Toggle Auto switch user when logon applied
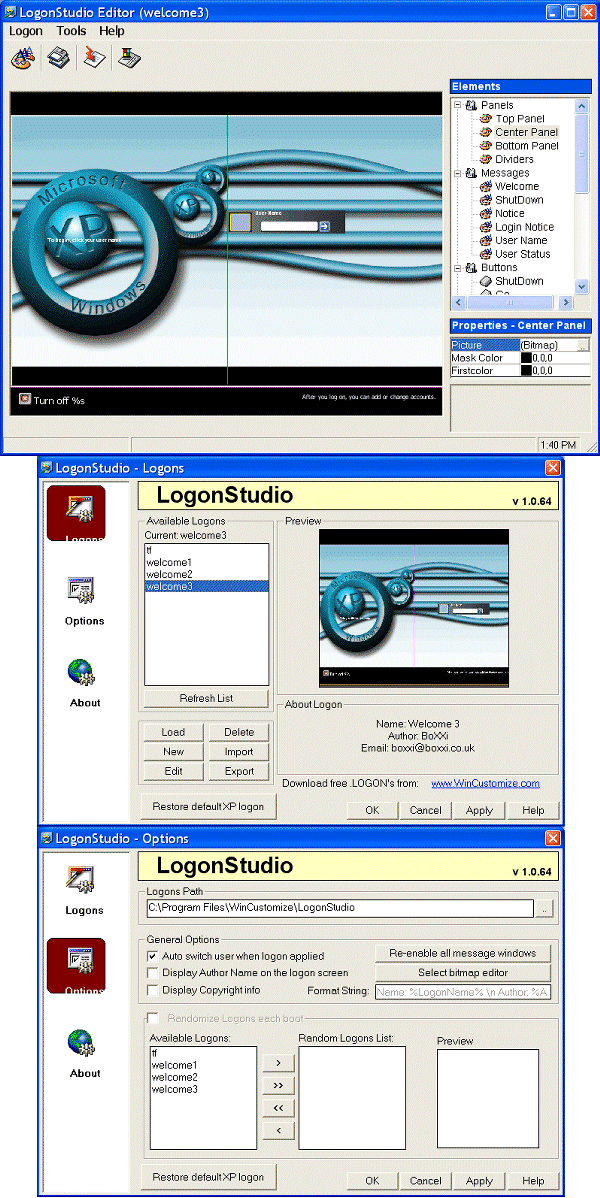 tap(152, 956)
